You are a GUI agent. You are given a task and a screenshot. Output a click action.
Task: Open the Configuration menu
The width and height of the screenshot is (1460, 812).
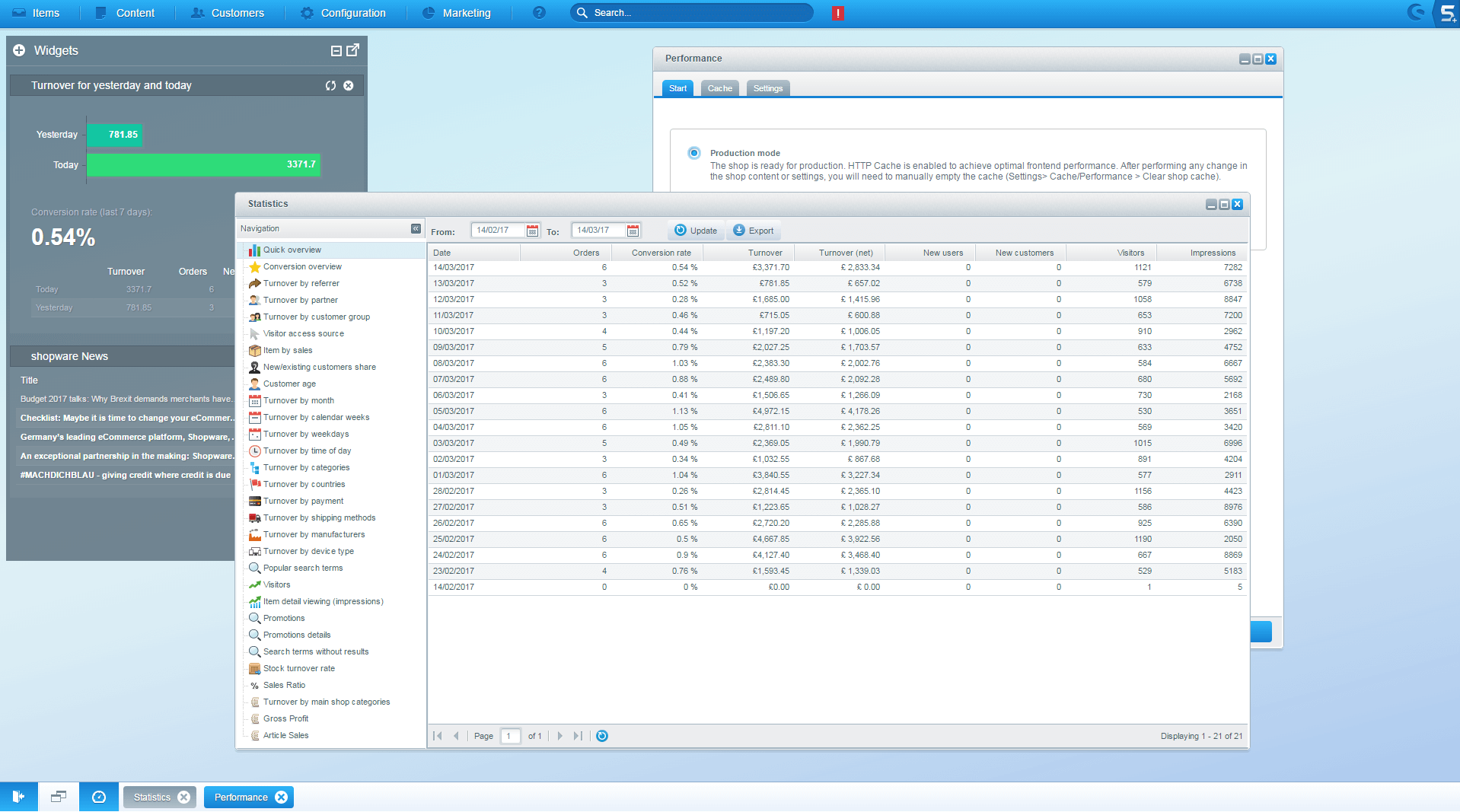(343, 13)
